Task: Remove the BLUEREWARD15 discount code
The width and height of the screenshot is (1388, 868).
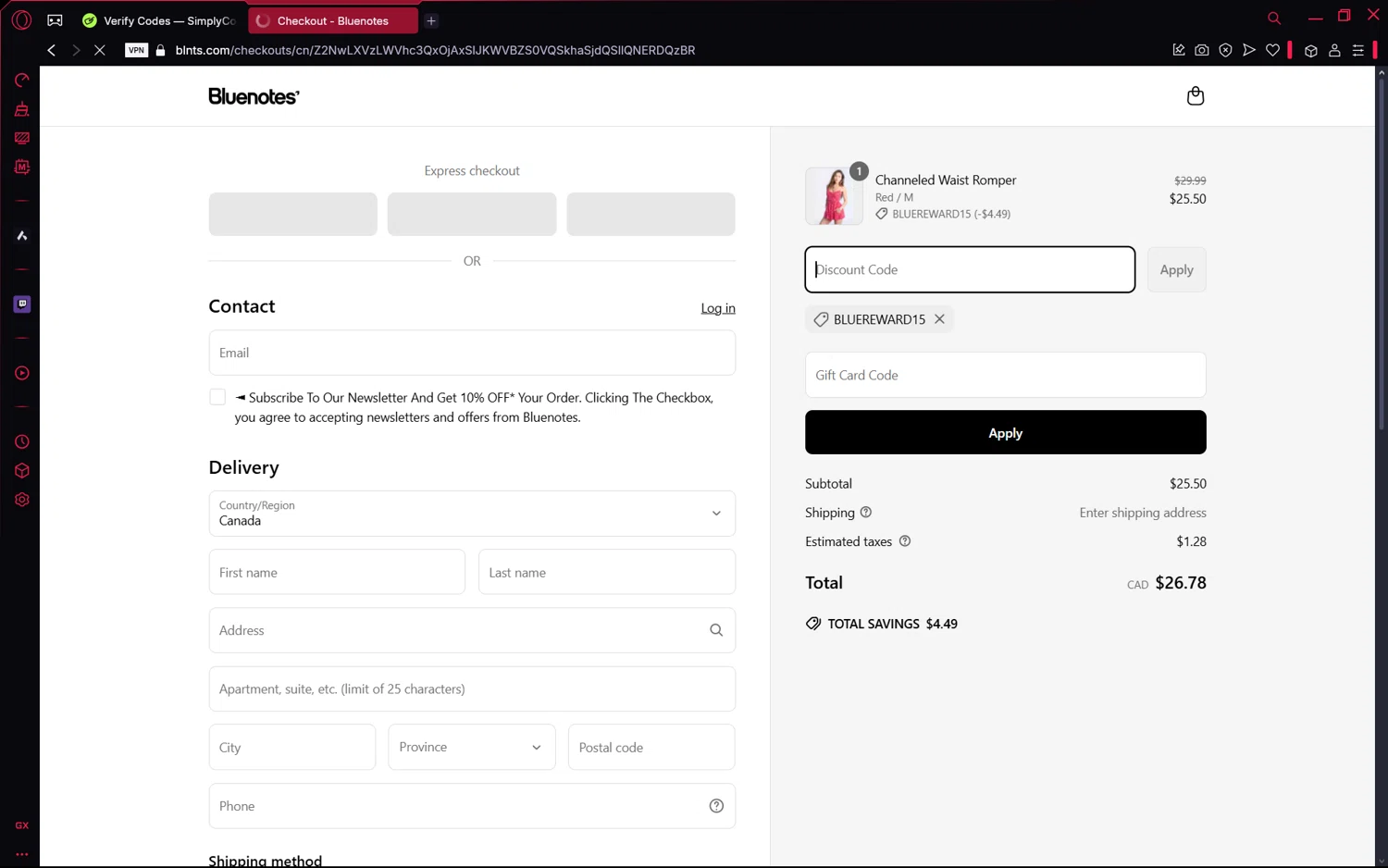Action: tap(939, 318)
